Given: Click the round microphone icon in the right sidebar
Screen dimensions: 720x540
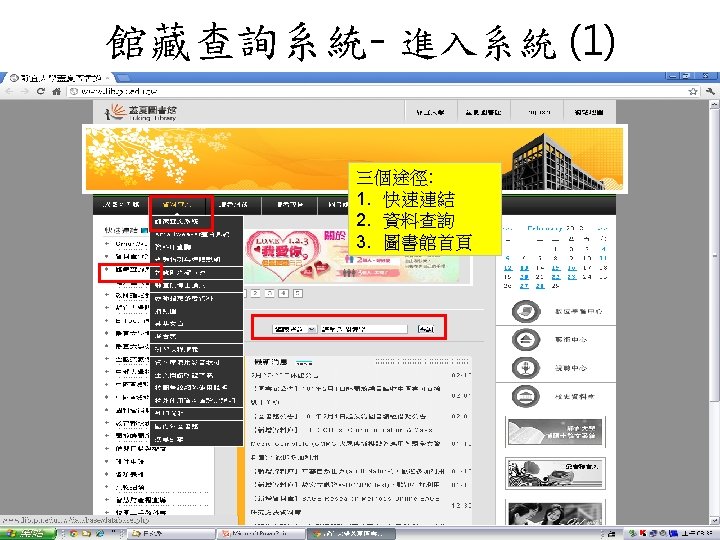Looking at the screenshot, I should pyautogui.click(x=526, y=368).
